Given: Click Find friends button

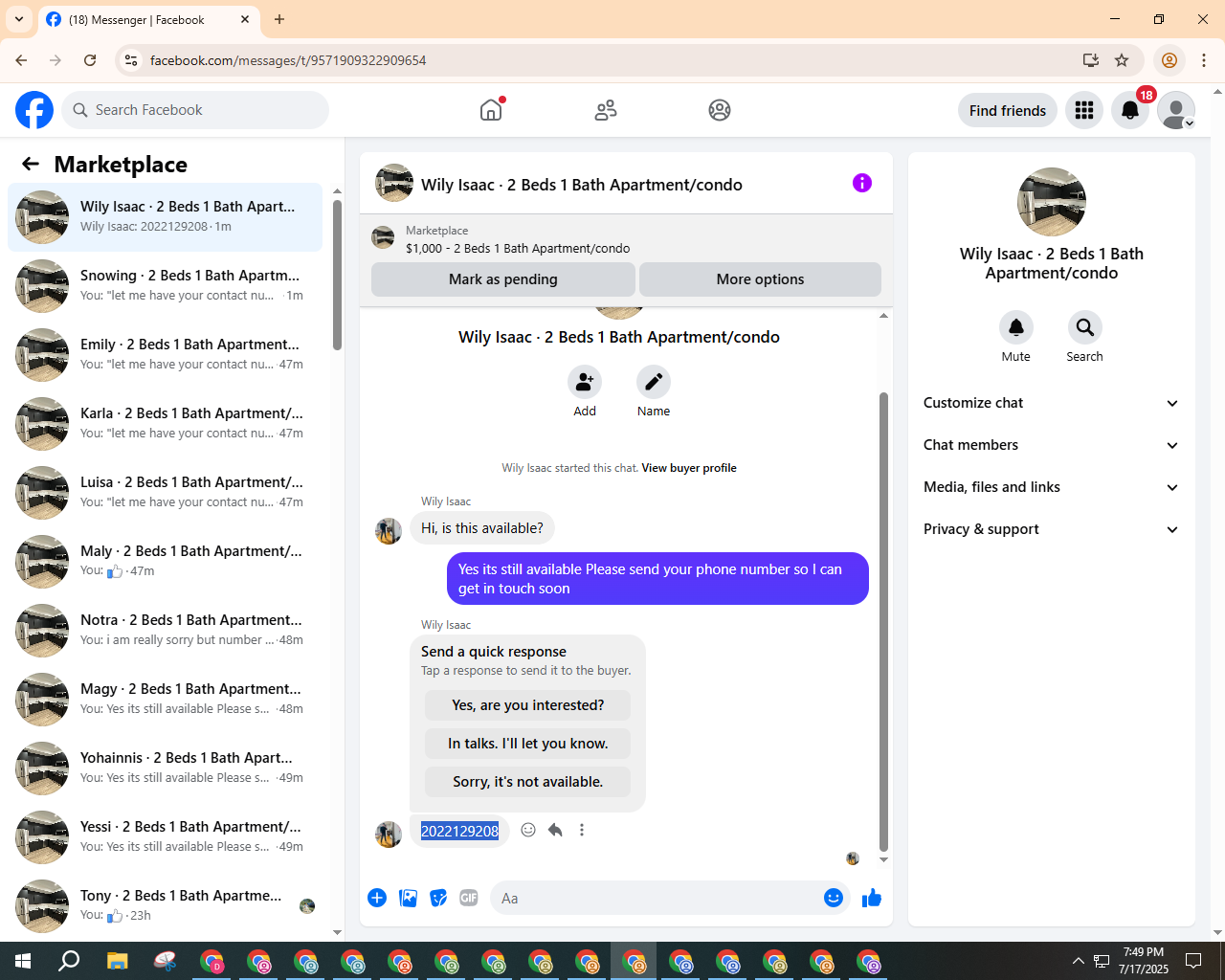Looking at the screenshot, I should 1008,110.
